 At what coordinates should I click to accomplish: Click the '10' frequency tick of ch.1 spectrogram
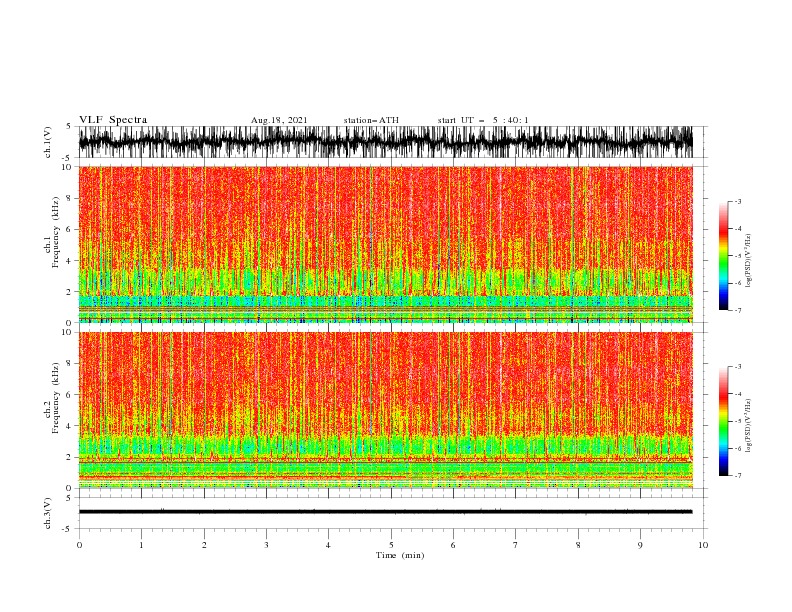click(x=68, y=167)
